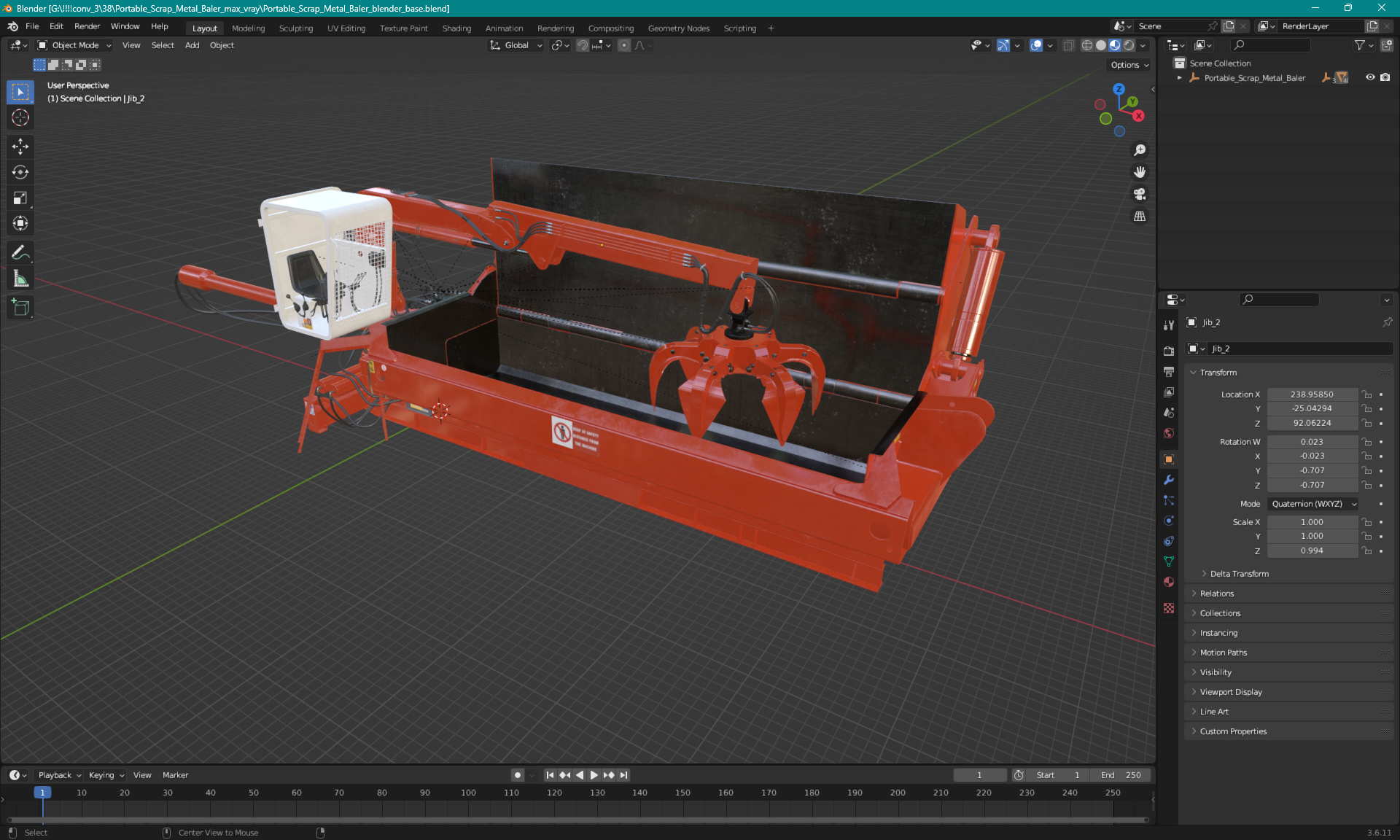Select the Annotate pencil tool
1400x840 pixels.
pyautogui.click(x=20, y=253)
